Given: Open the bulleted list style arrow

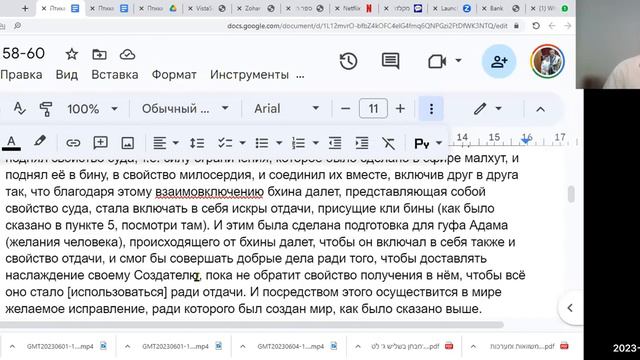Looking at the screenshot, I should coord(279,143).
